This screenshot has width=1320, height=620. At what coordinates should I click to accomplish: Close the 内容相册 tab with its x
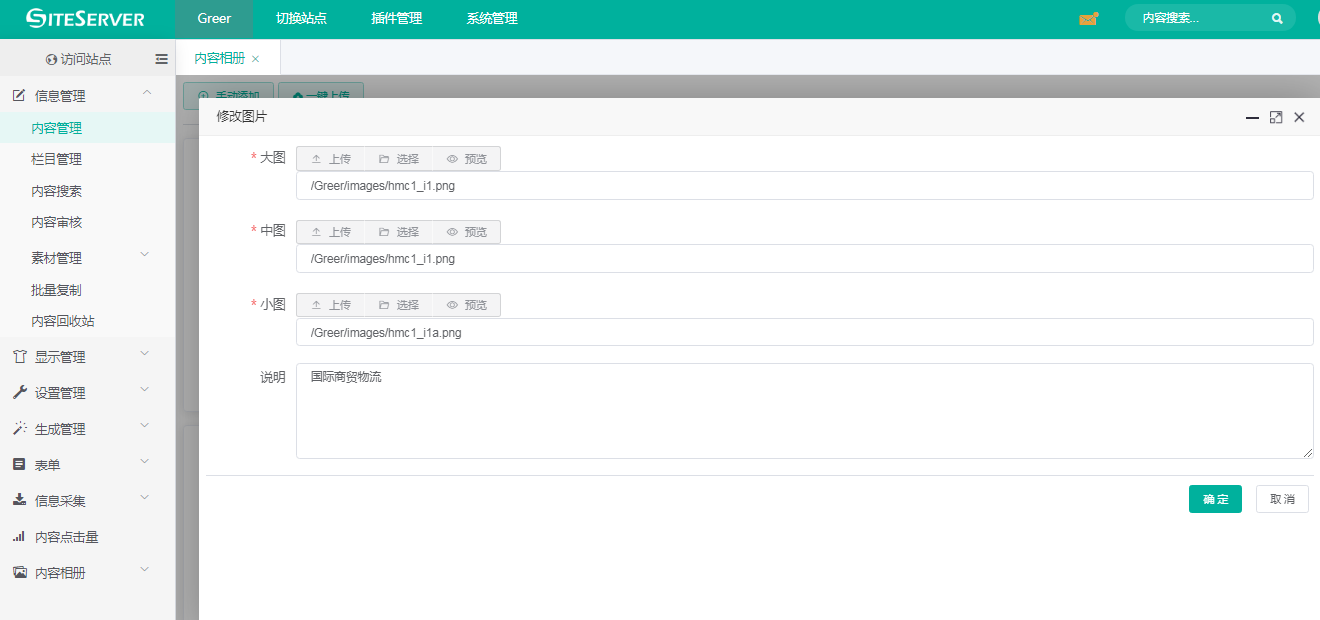256,59
